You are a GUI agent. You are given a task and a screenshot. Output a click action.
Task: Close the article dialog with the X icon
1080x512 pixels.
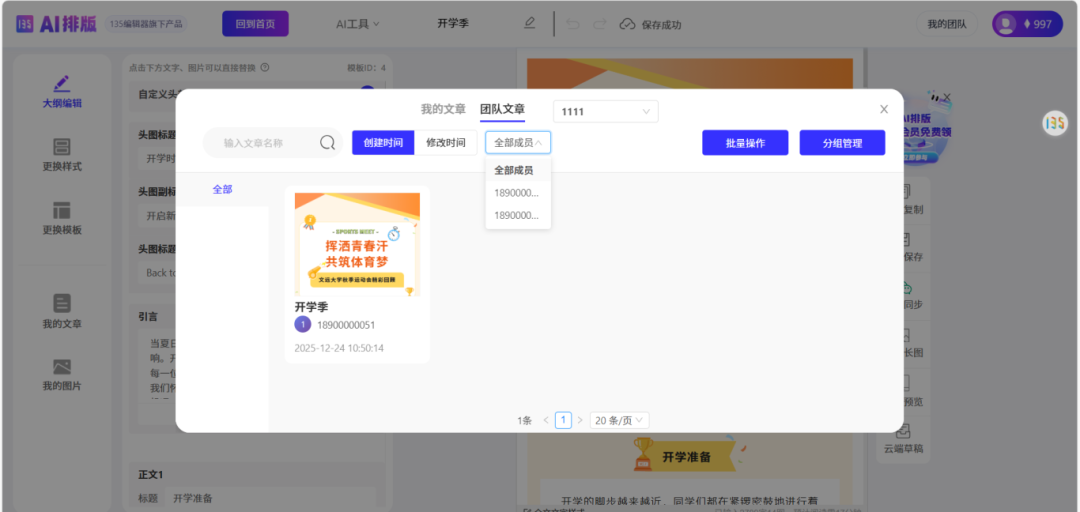883,109
